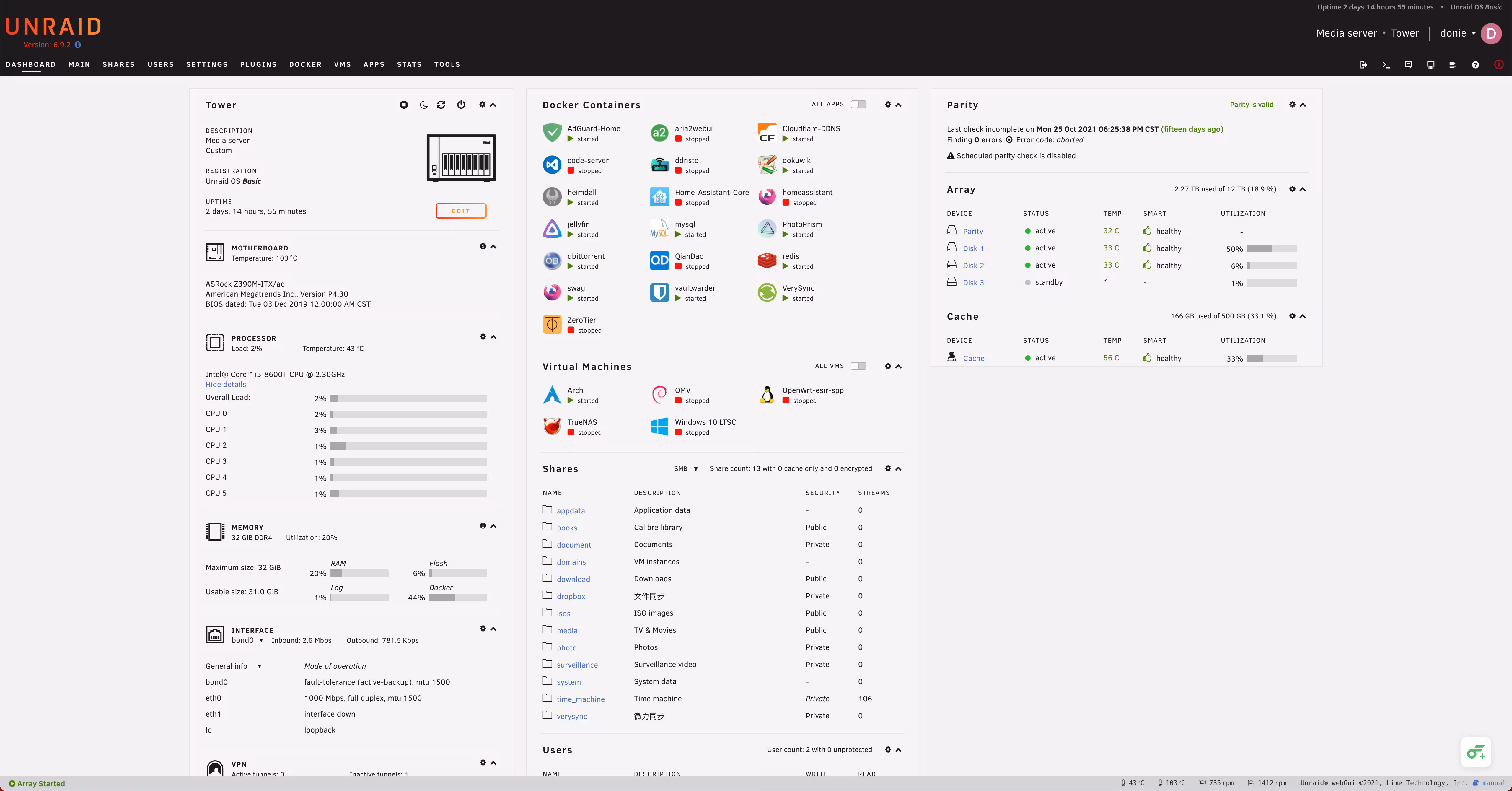This screenshot has width=1512, height=791.
Task: Open the donie user menu
Action: [x=1457, y=33]
